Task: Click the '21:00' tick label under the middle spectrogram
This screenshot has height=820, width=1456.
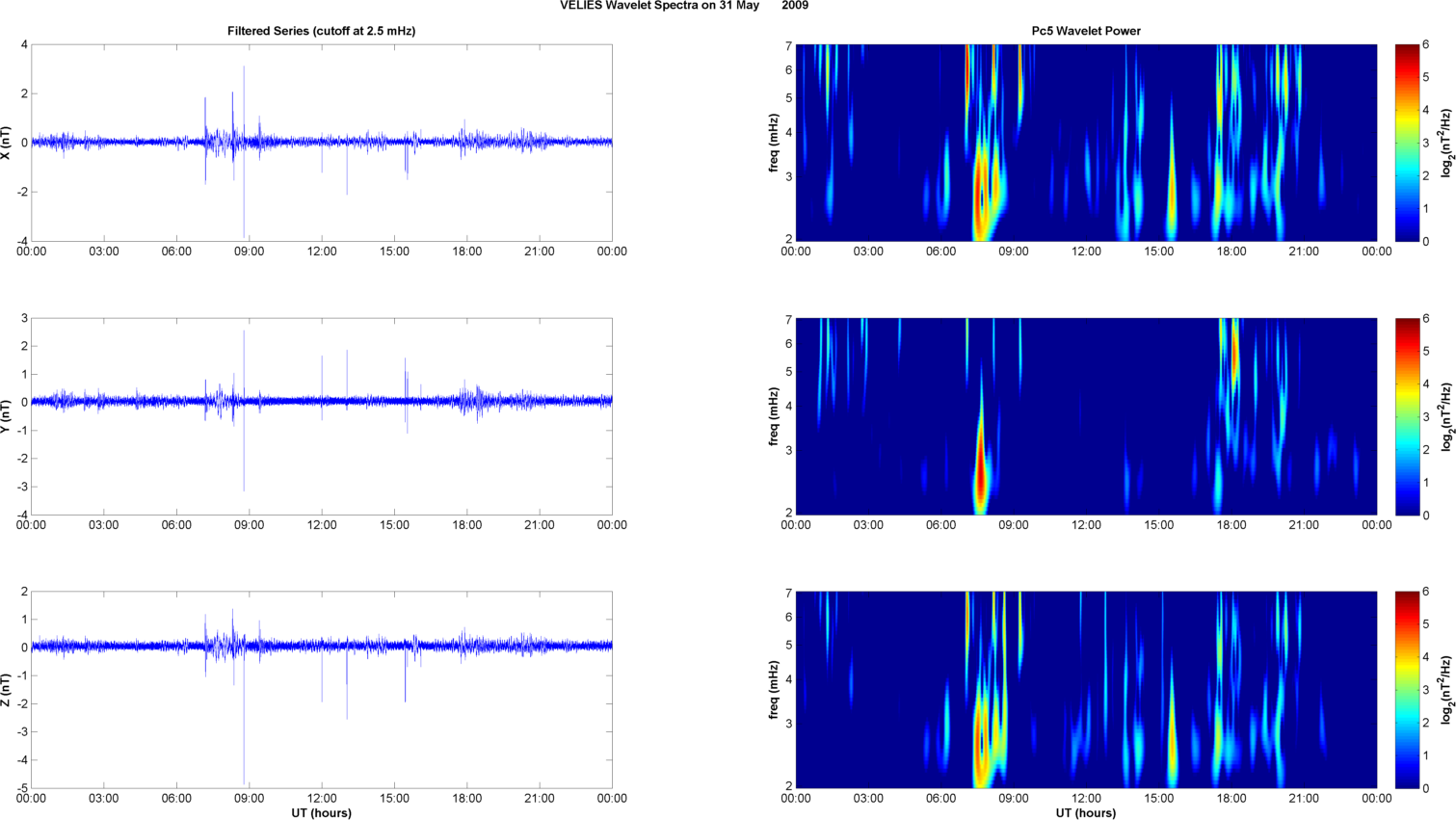Action: (x=1304, y=525)
